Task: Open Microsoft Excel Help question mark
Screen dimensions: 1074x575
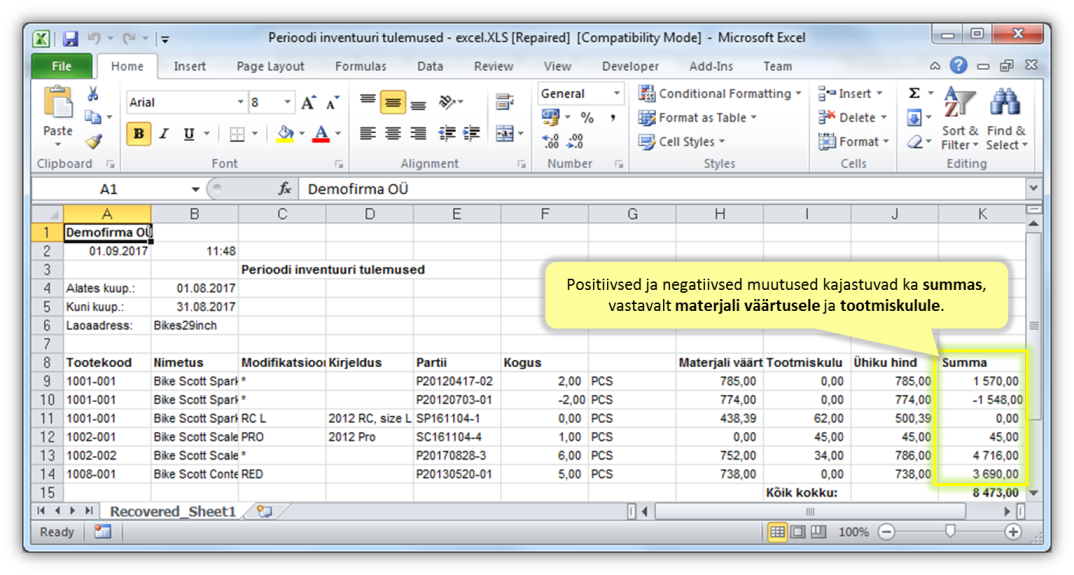Action: 959,66
